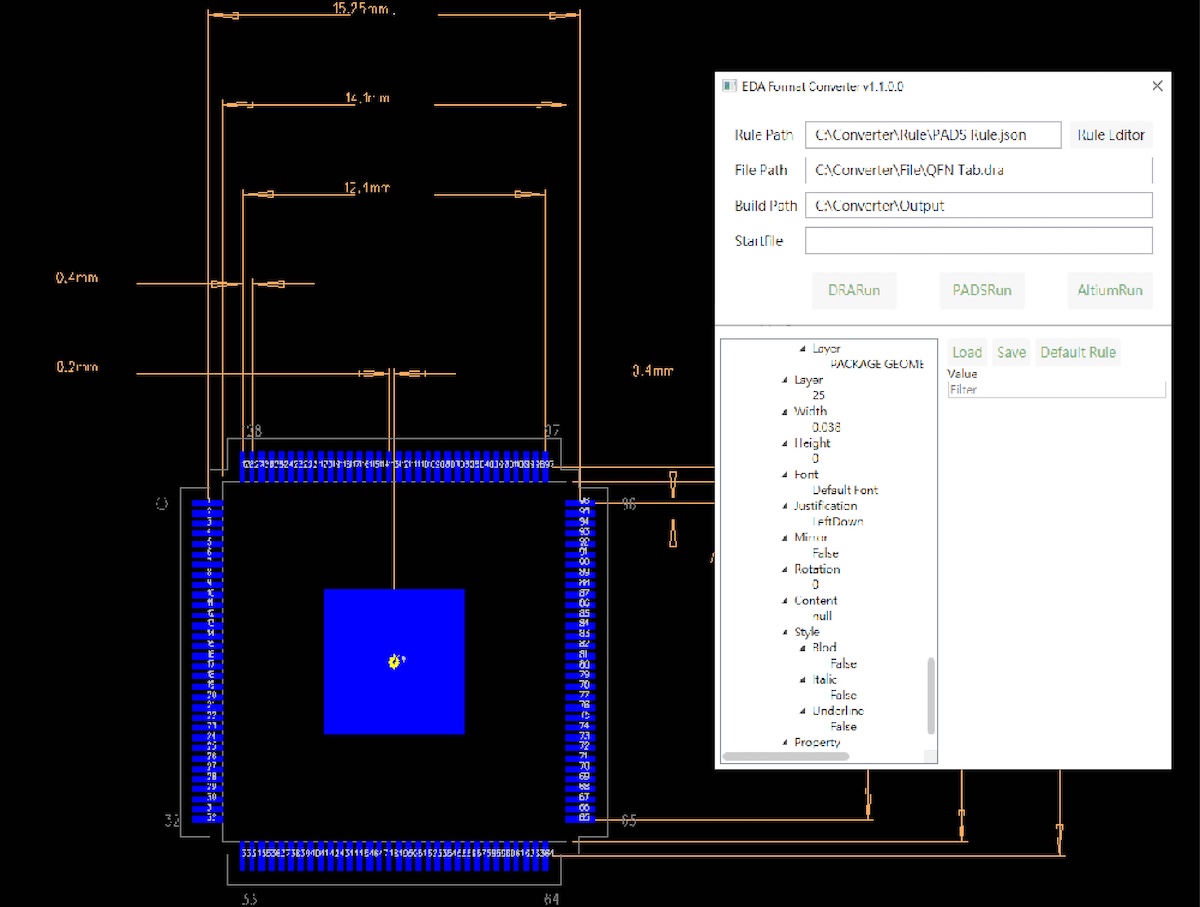
Task: Click the tree's vertical scrollbar thumb
Action: coord(932,695)
